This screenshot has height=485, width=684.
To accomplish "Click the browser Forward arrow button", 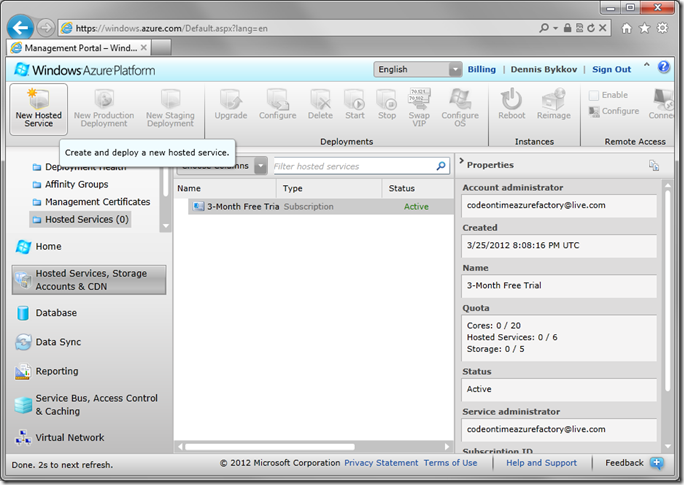I will tap(45, 28).
